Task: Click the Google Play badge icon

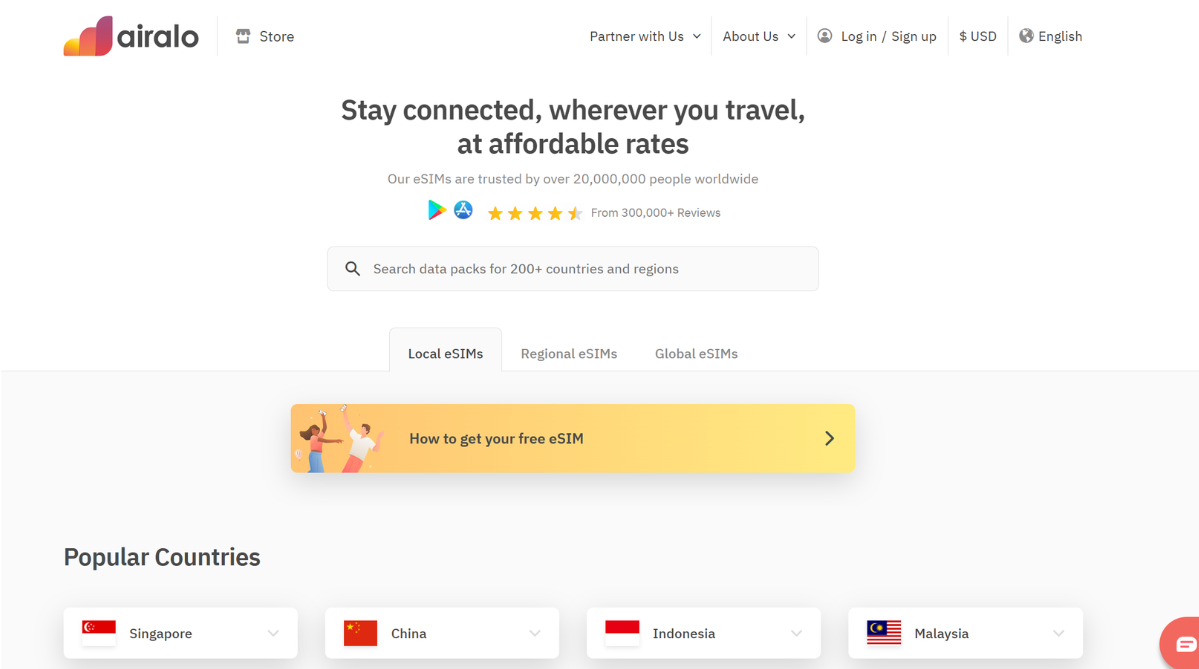Action: pyautogui.click(x=436, y=210)
